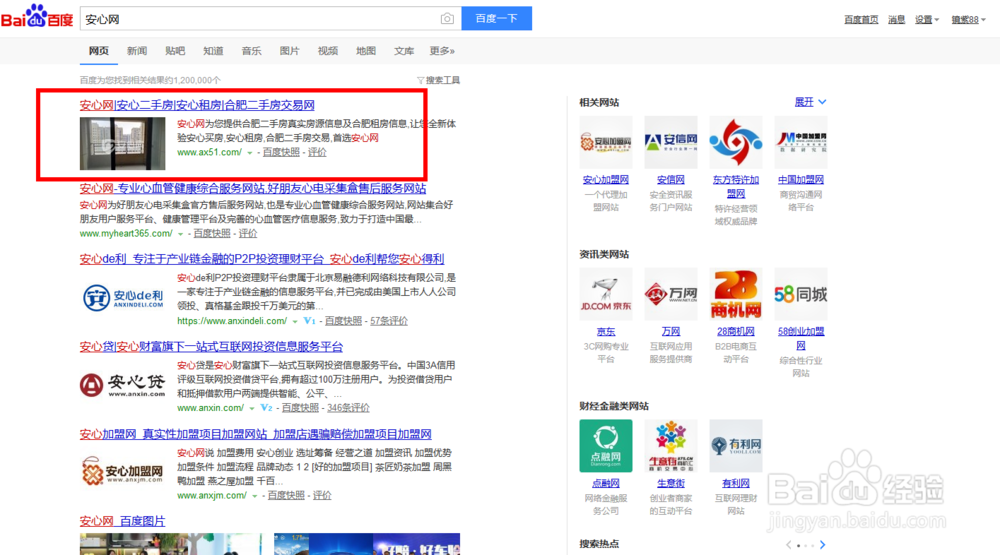Expand 相关网站 with 展开
The image size is (1000, 555).
tap(810, 102)
